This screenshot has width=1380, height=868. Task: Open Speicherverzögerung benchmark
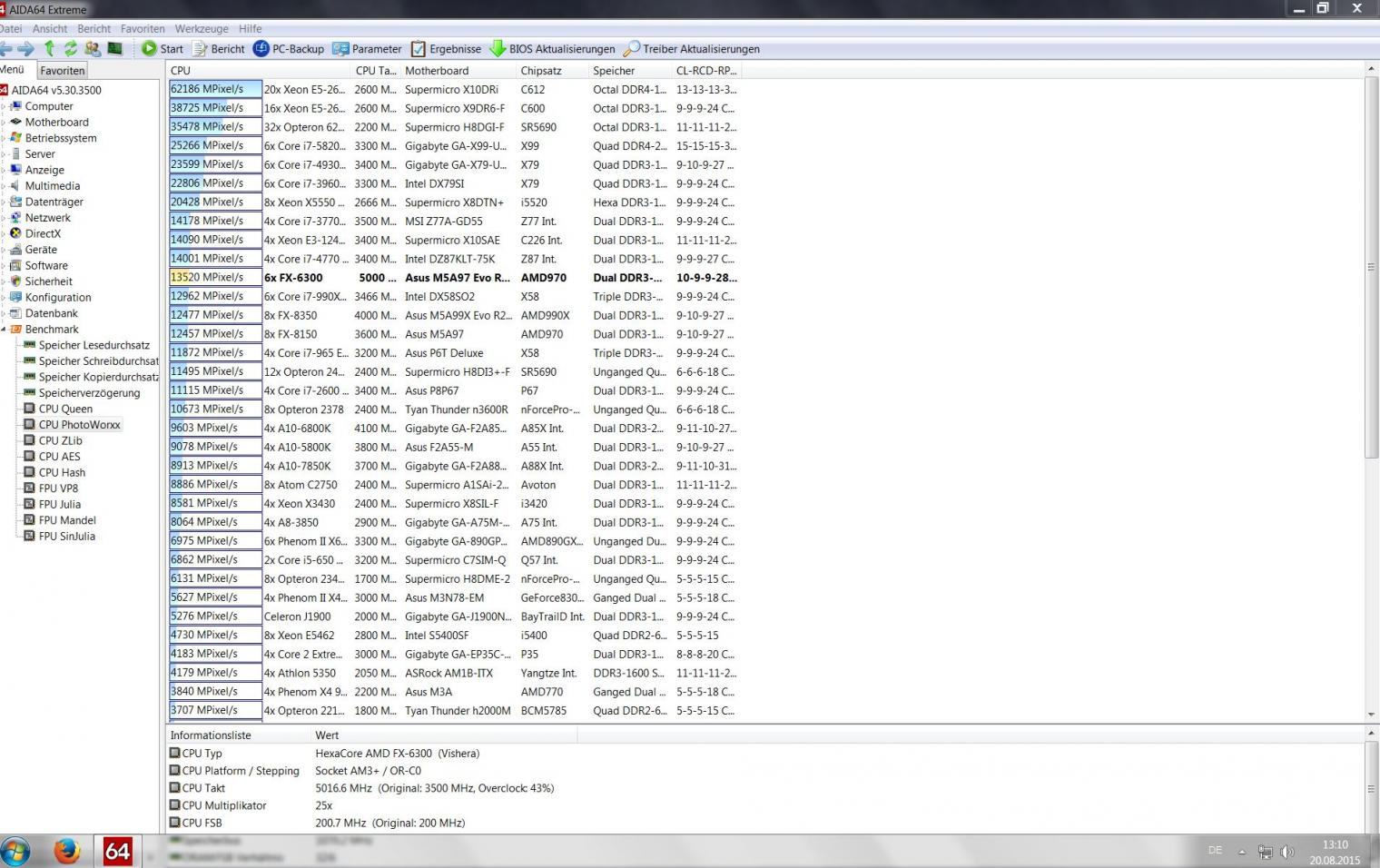click(x=89, y=393)
